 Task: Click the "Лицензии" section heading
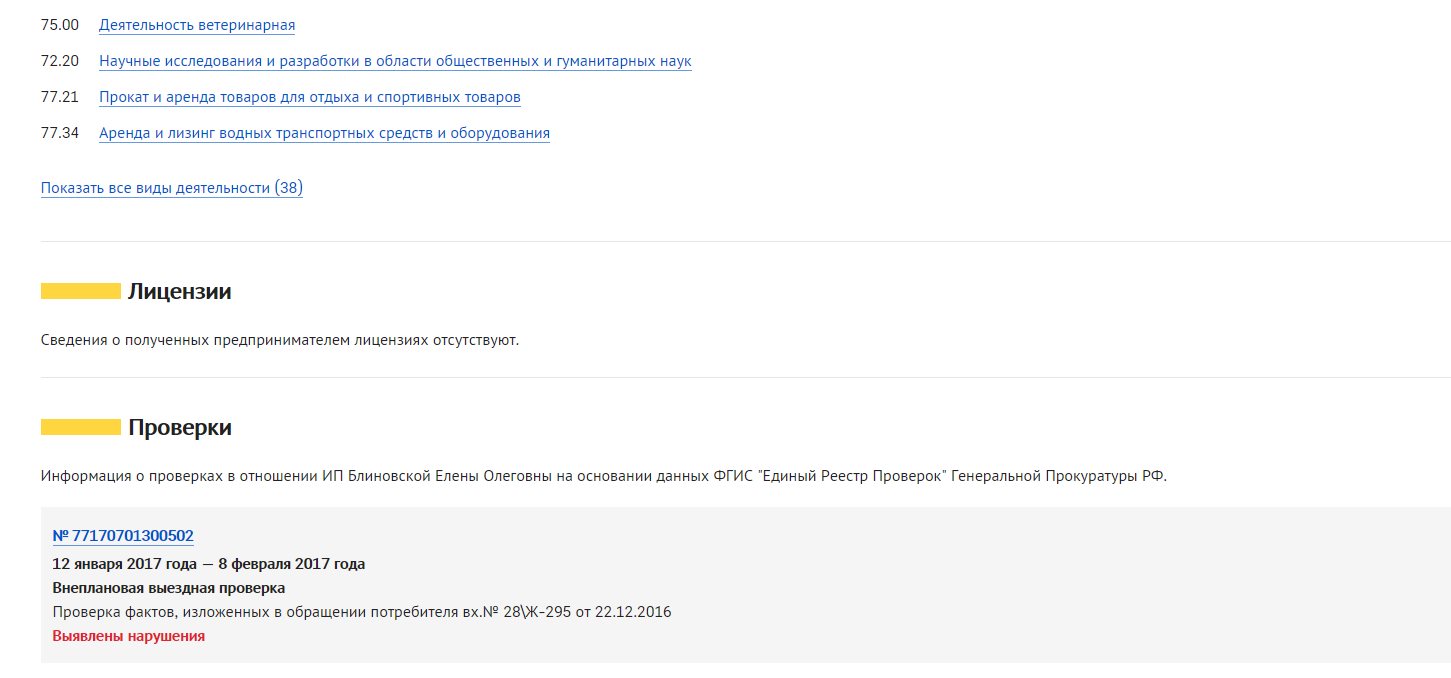click(180, 292)
